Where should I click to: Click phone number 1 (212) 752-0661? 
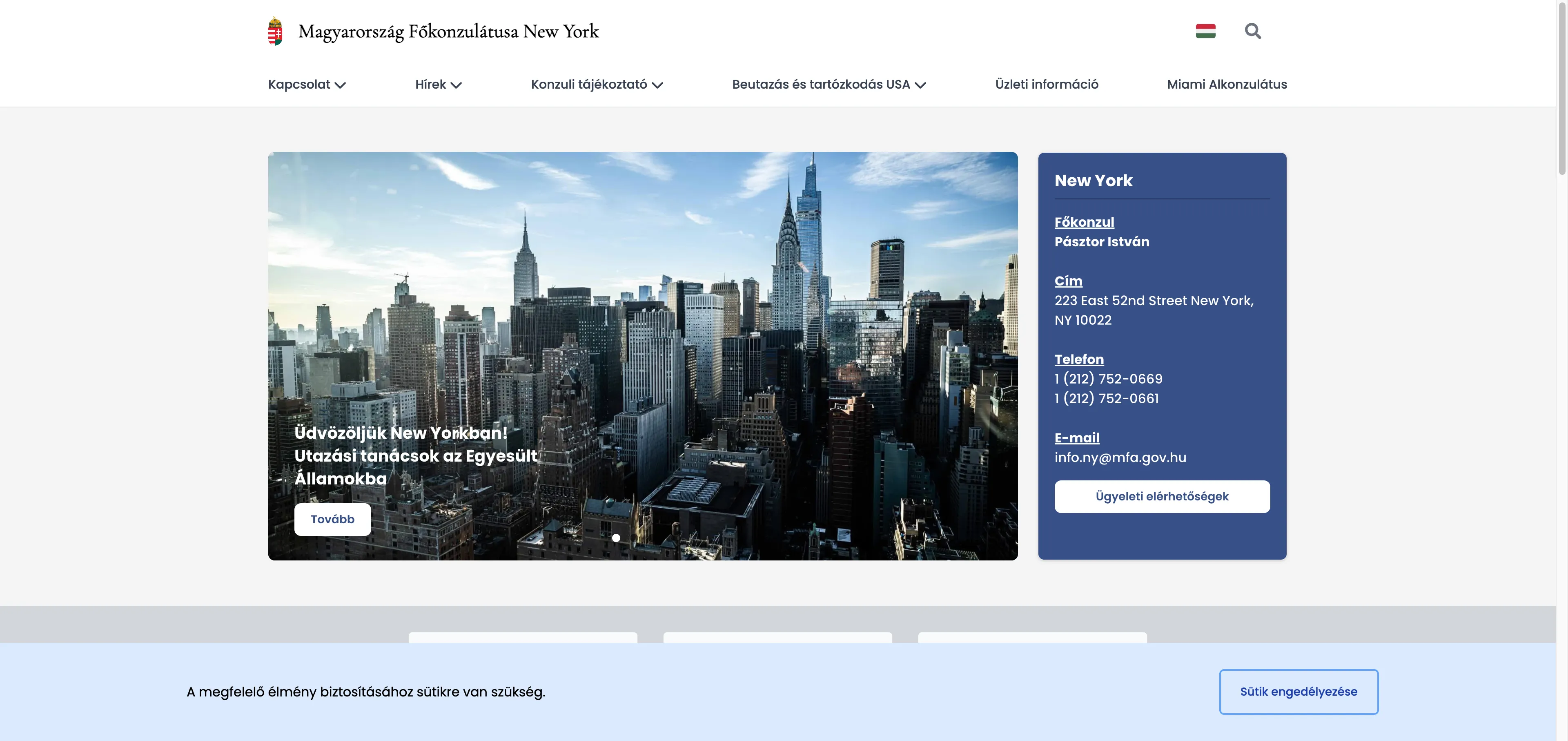pos(1107,398)
